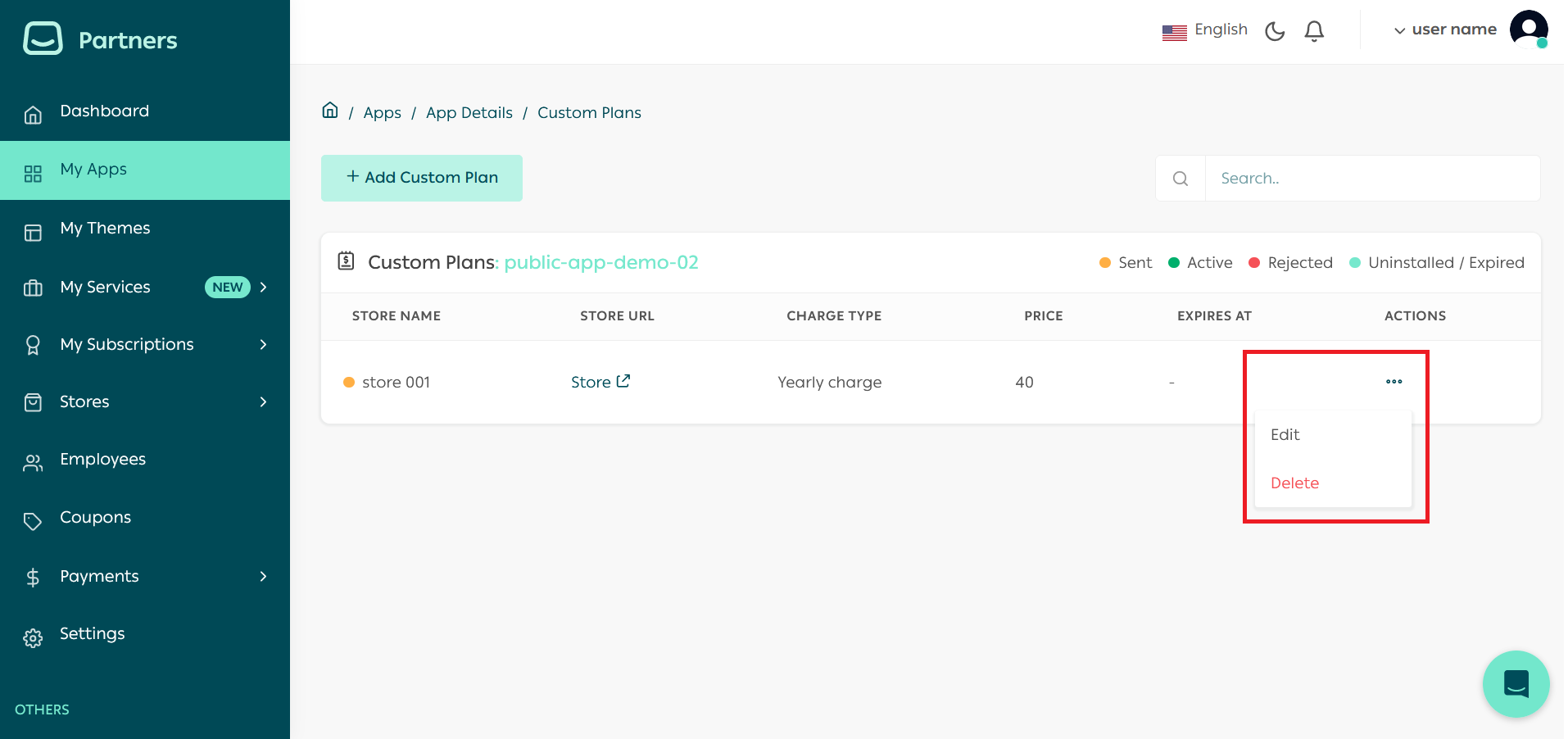Open the Store external link

[x=600, y=382]
